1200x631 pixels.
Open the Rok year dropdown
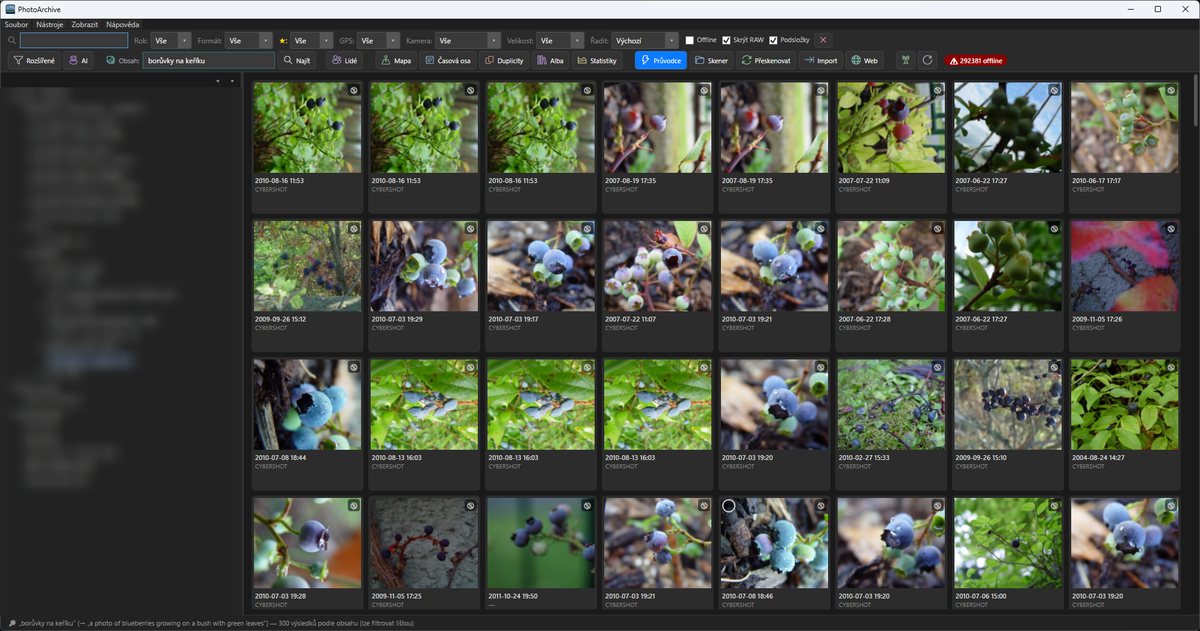172,40
